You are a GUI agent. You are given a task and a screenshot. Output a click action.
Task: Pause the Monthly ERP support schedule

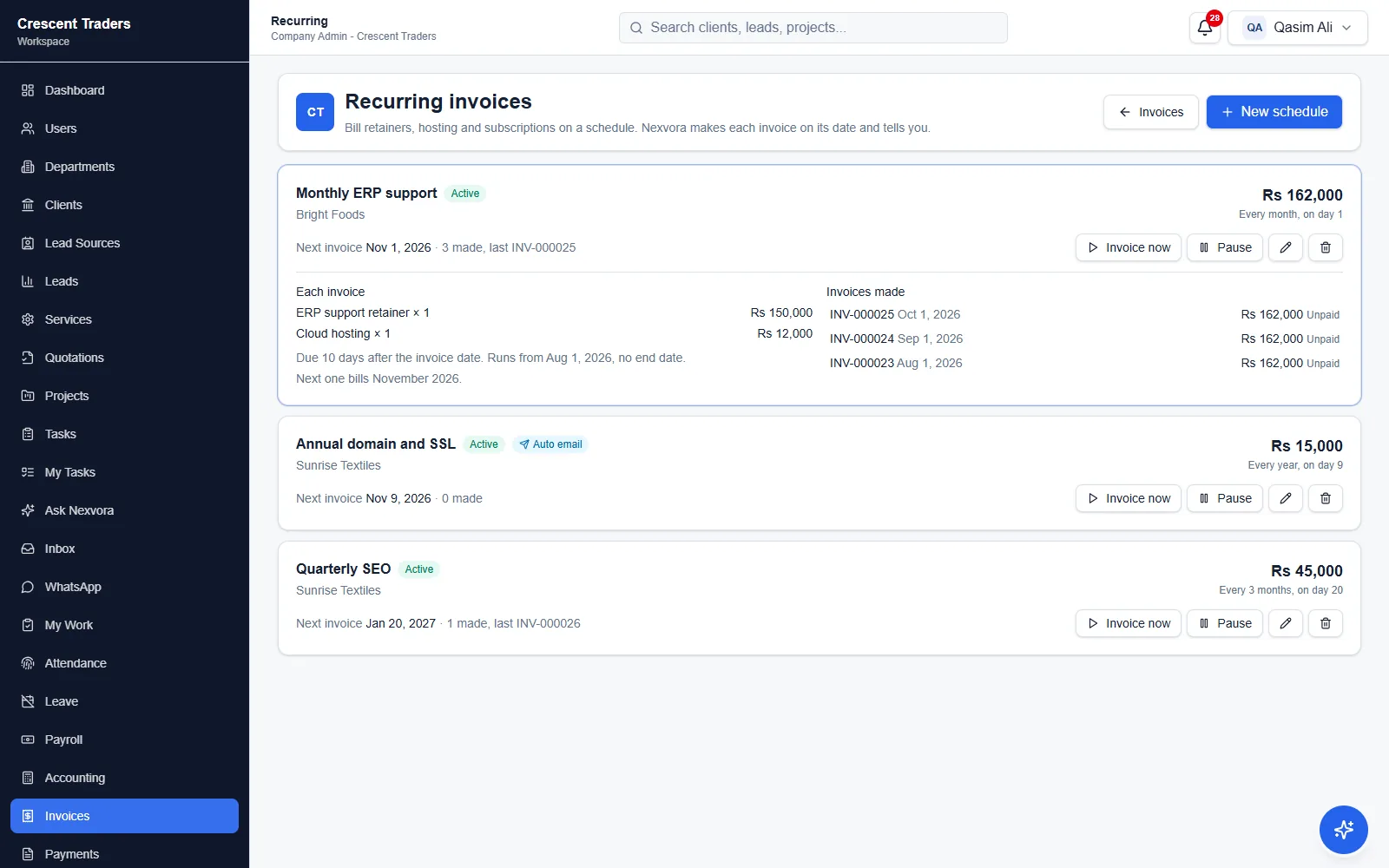click(1225, 247)
